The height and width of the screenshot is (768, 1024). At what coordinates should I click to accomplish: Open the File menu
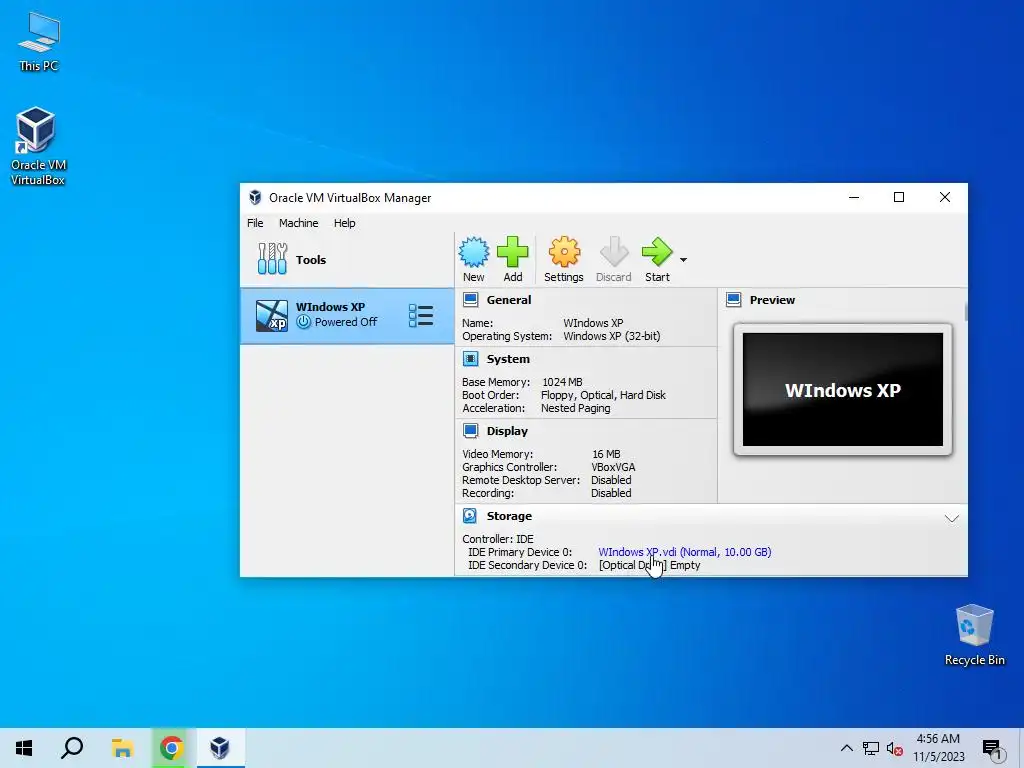click(255, 223)
